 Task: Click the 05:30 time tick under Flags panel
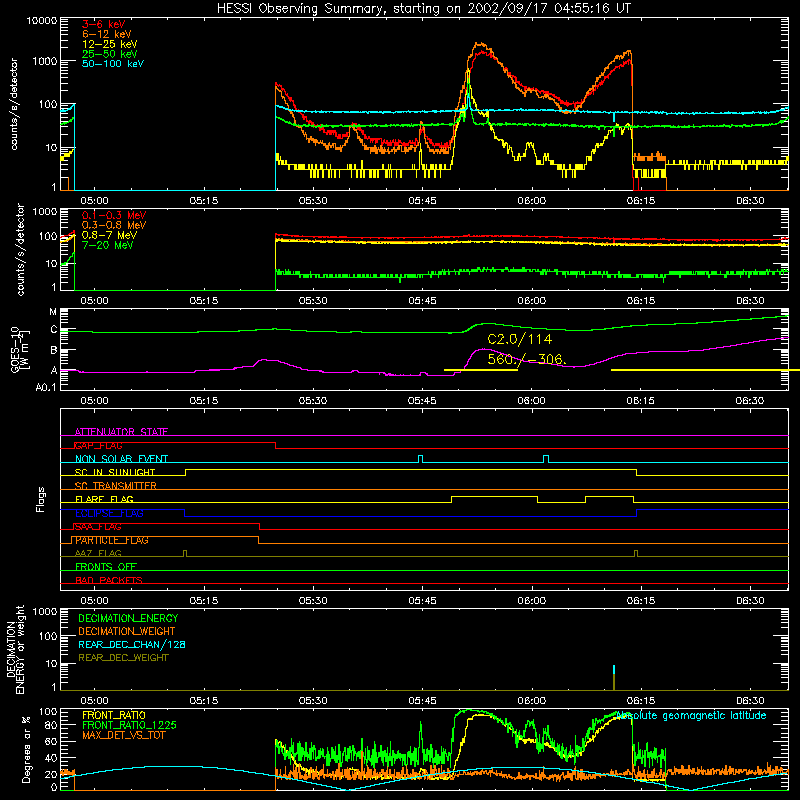313,601
